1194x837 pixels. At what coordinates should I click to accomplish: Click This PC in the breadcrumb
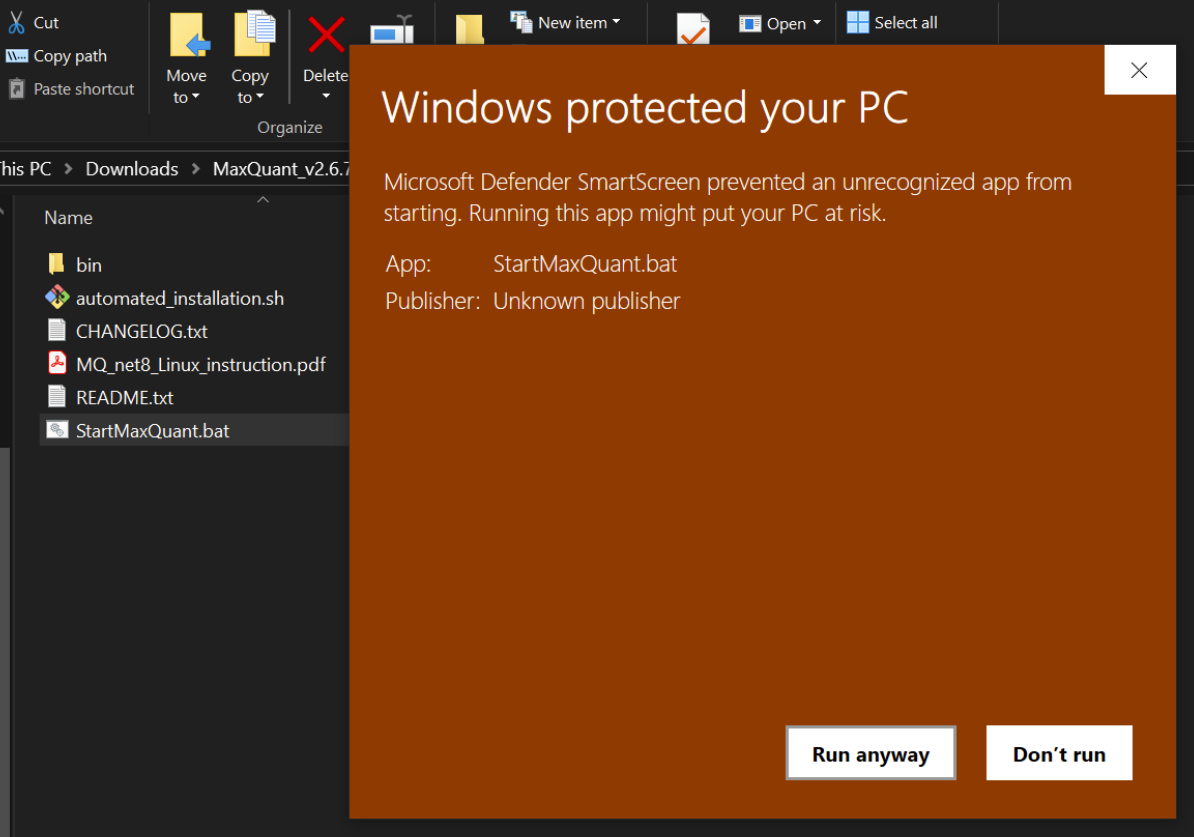[x=25, y=169]
